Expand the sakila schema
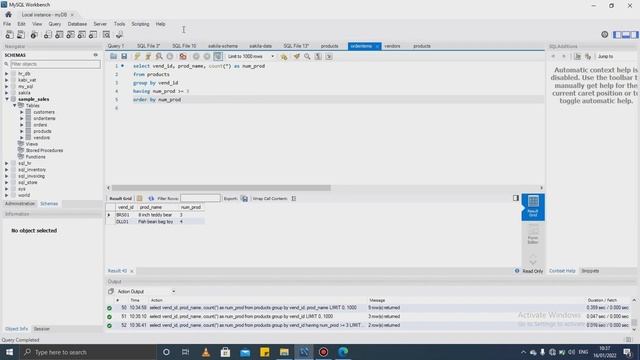The image size is (640, 360). click(x=7, y=93)
